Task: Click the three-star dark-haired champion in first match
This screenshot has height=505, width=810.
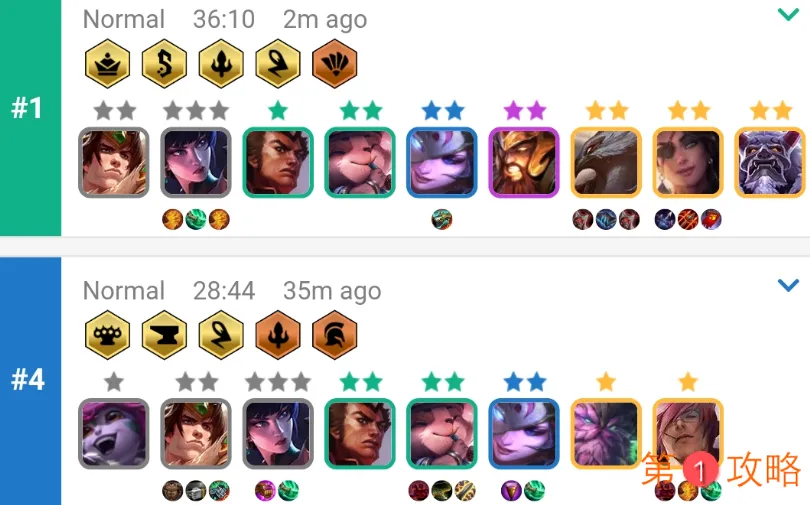Action: [x=196, y=163]
